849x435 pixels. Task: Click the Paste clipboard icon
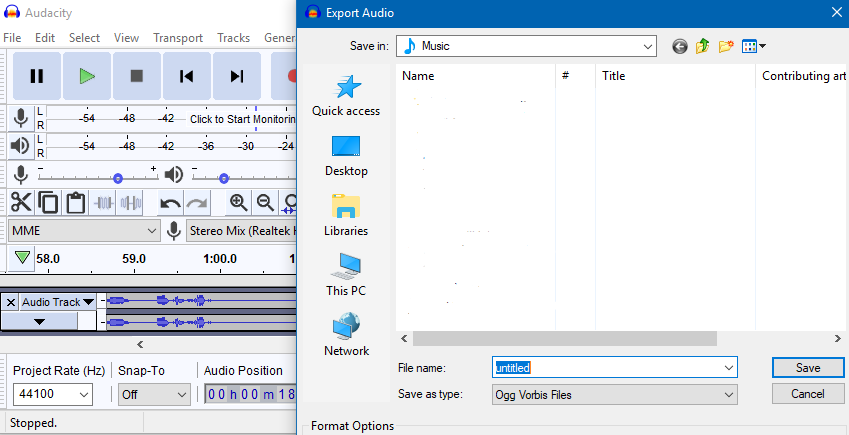pyautogui.click(x=76, y=203)
